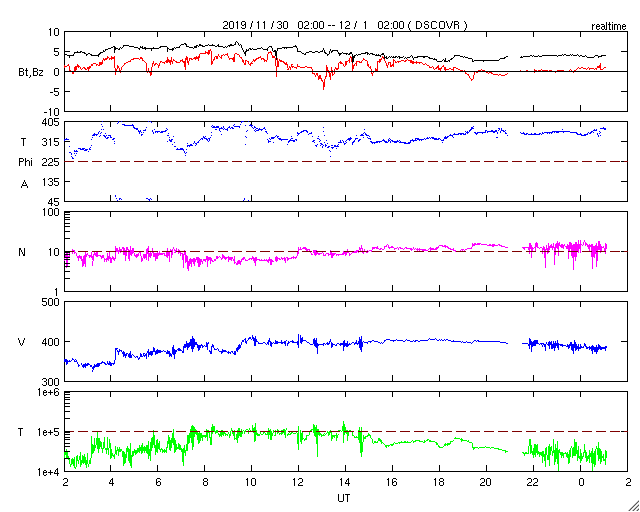Click the "8" hour tick label
640x512 pixels.
(205, 483)
